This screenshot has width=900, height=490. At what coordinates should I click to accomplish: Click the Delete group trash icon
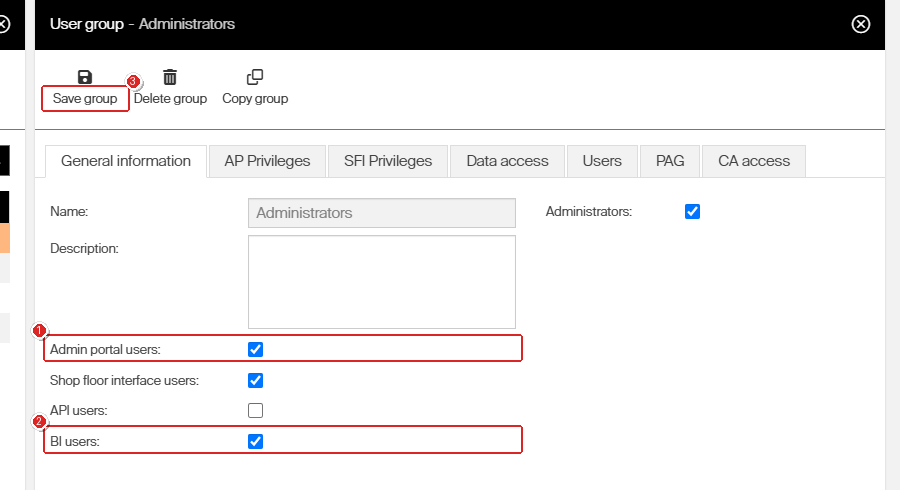(x=170, y=77)
